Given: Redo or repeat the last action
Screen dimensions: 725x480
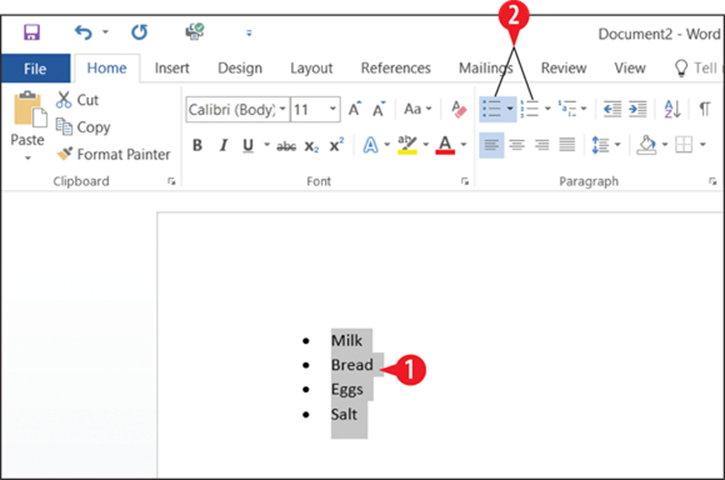Looking at the screenshot, I should point(139,32).
